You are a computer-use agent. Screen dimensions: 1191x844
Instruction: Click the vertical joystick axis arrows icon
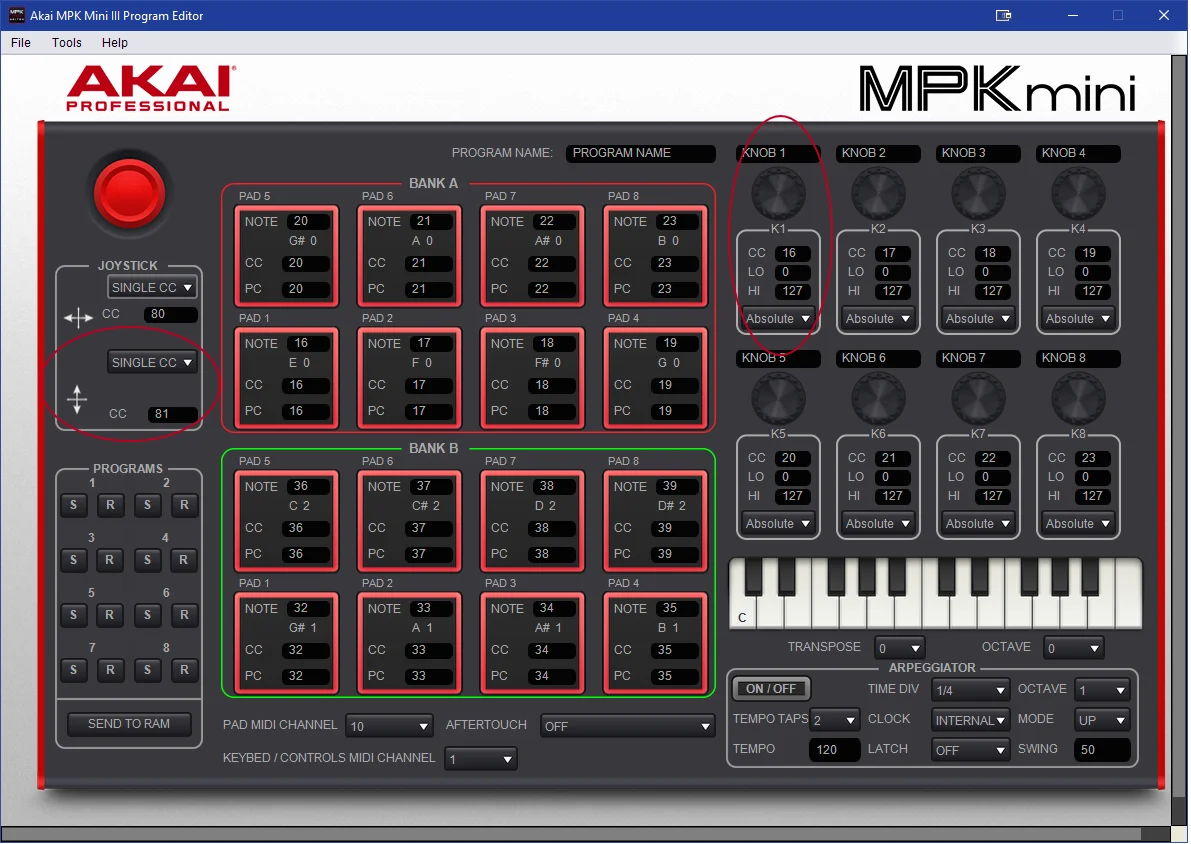pos(77,400)
